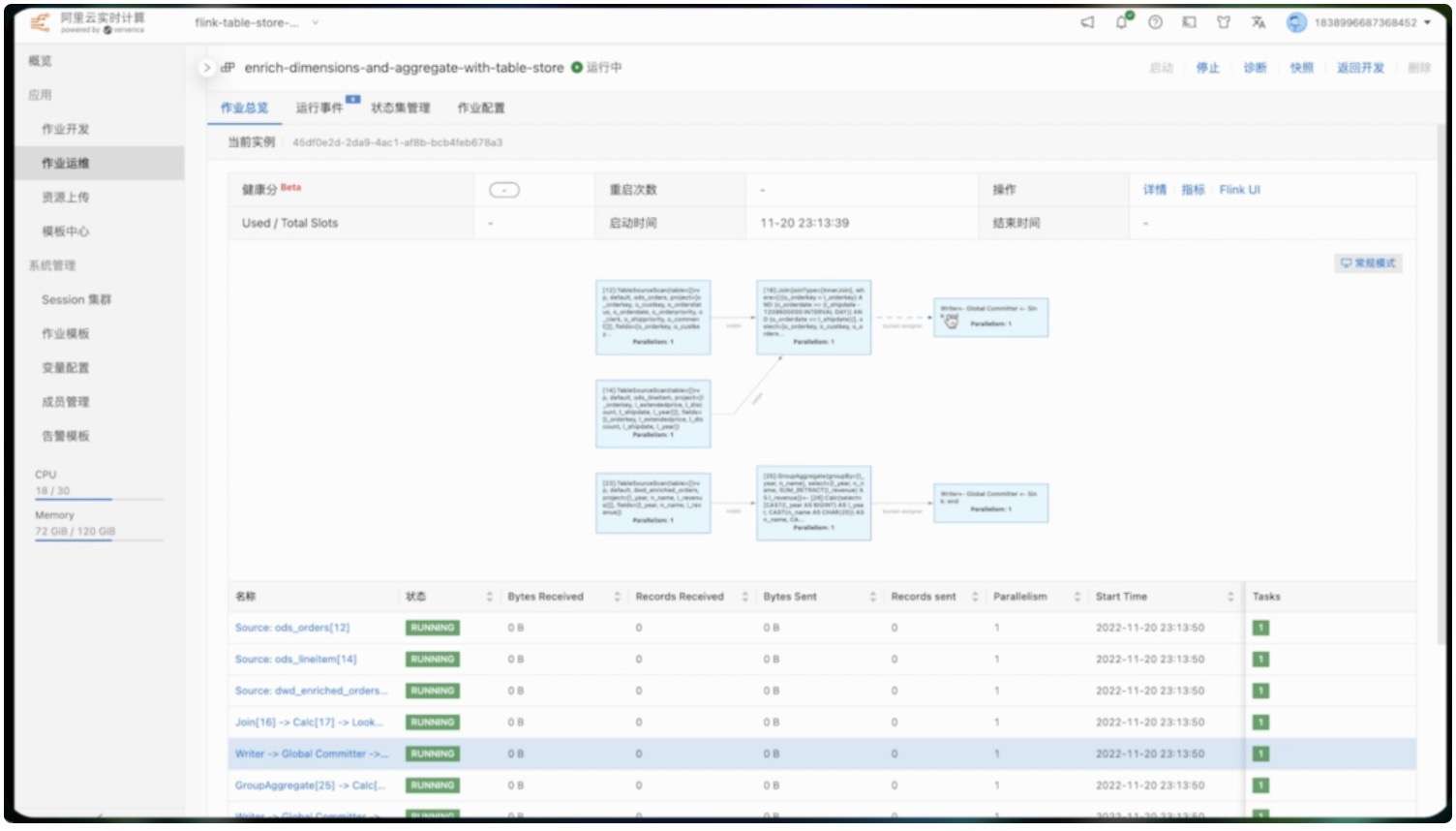
Task: Sort the table by Start Time
Action: tap(1230, 597)
